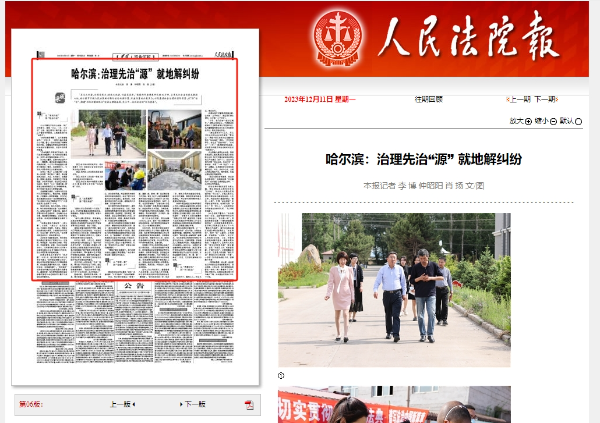Click the second article photo with red banner

point(394,405)
